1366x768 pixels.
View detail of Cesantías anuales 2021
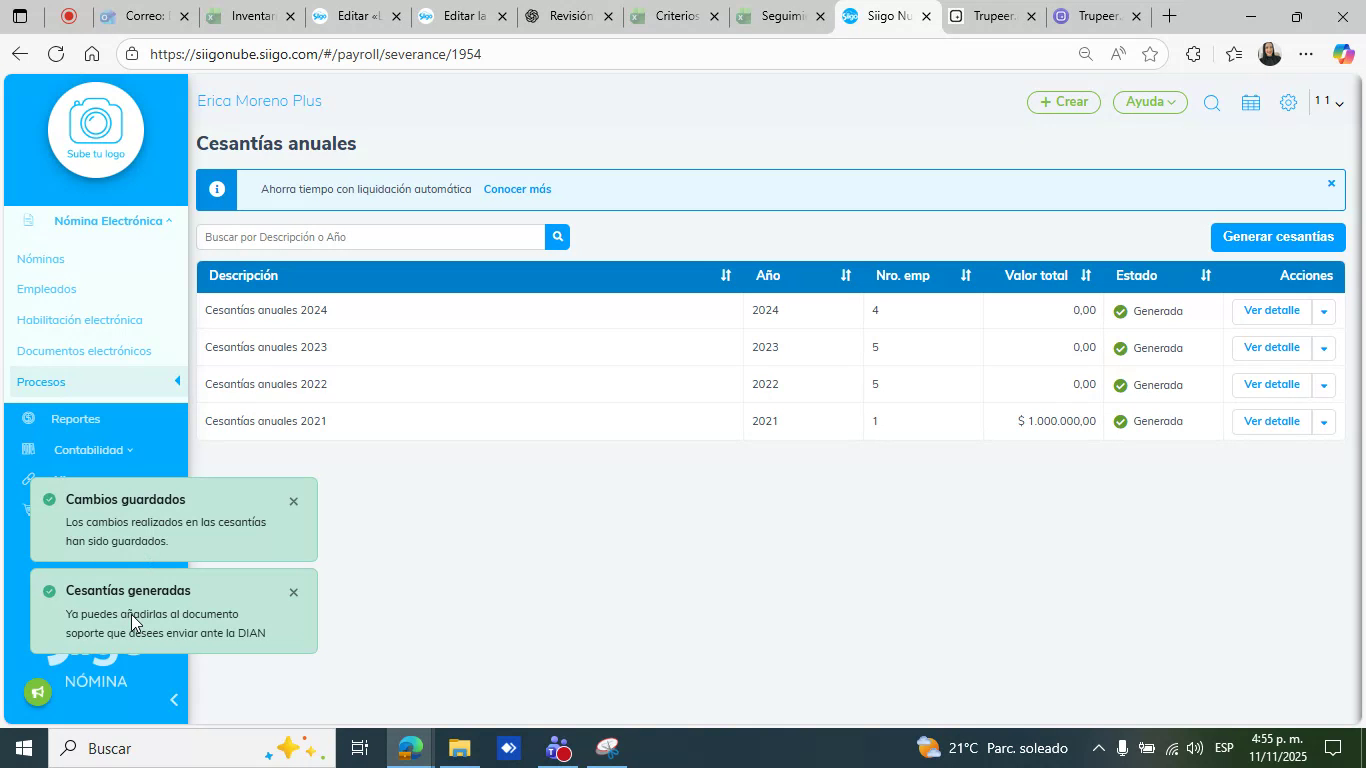(1271, 422)
